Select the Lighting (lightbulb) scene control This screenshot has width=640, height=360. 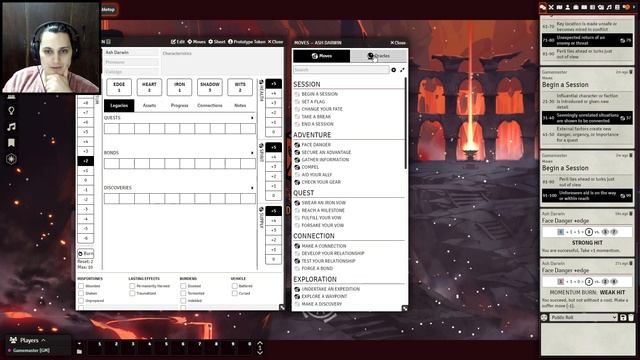point(11,111)
